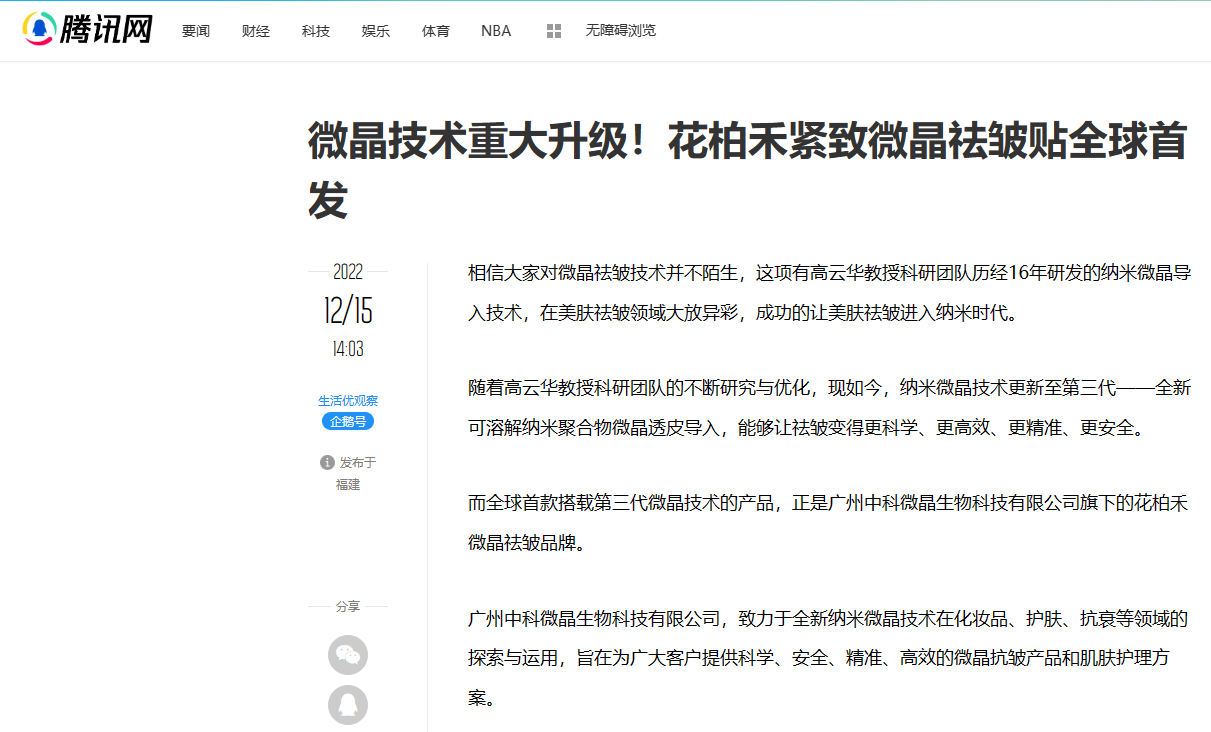Open the 科技 channel
This screenshot has height=732, width=1211.
click(x=316, y=31)
